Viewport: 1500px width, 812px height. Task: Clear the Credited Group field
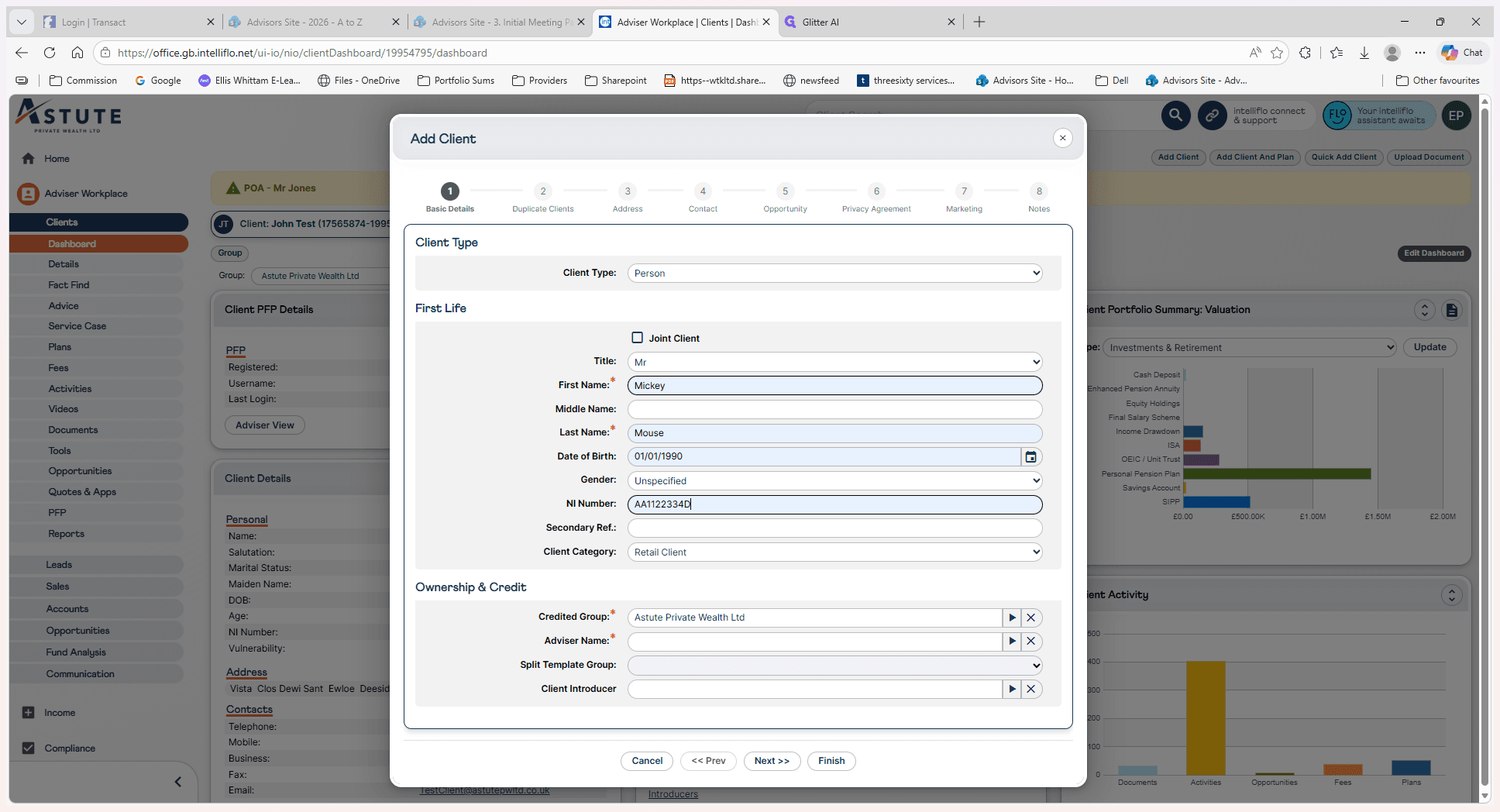point(1031,618)
